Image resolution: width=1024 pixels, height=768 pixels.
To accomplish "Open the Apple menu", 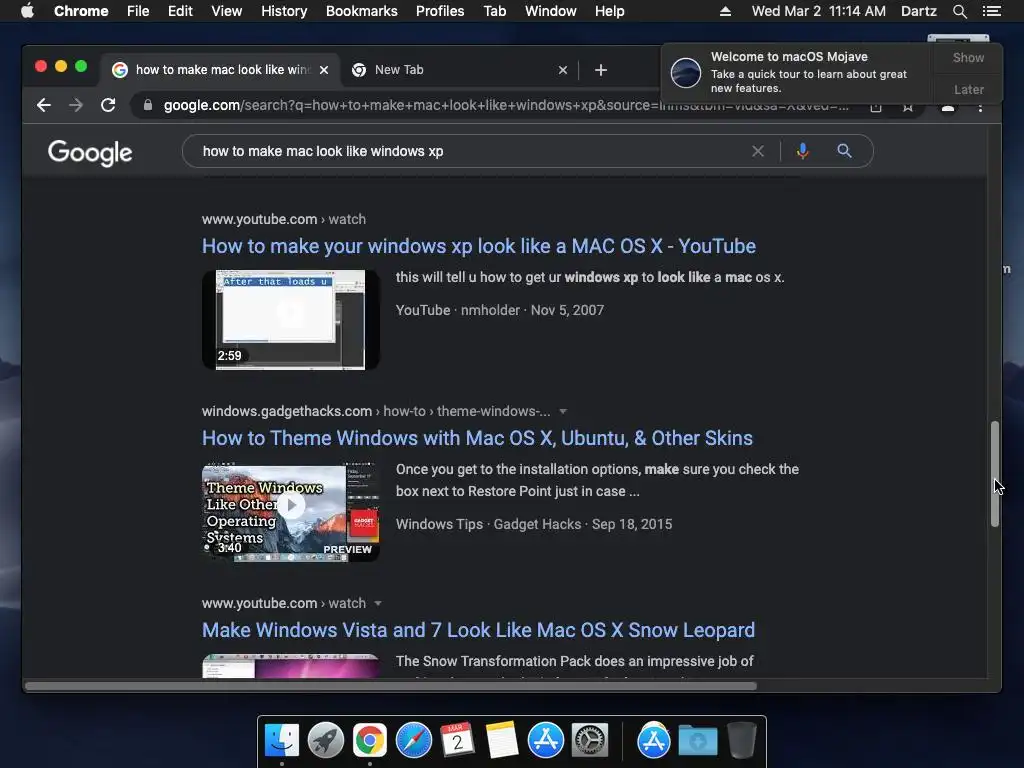I will 27,11.
